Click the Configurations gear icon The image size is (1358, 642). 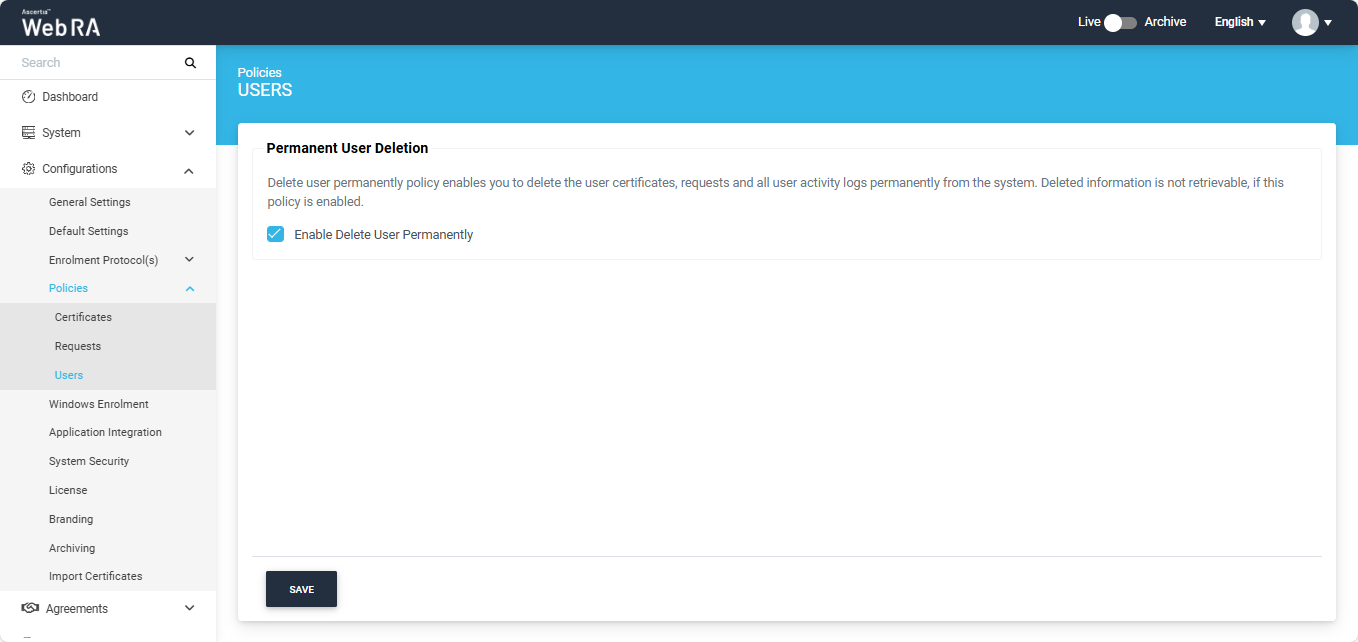pos(28,169)
